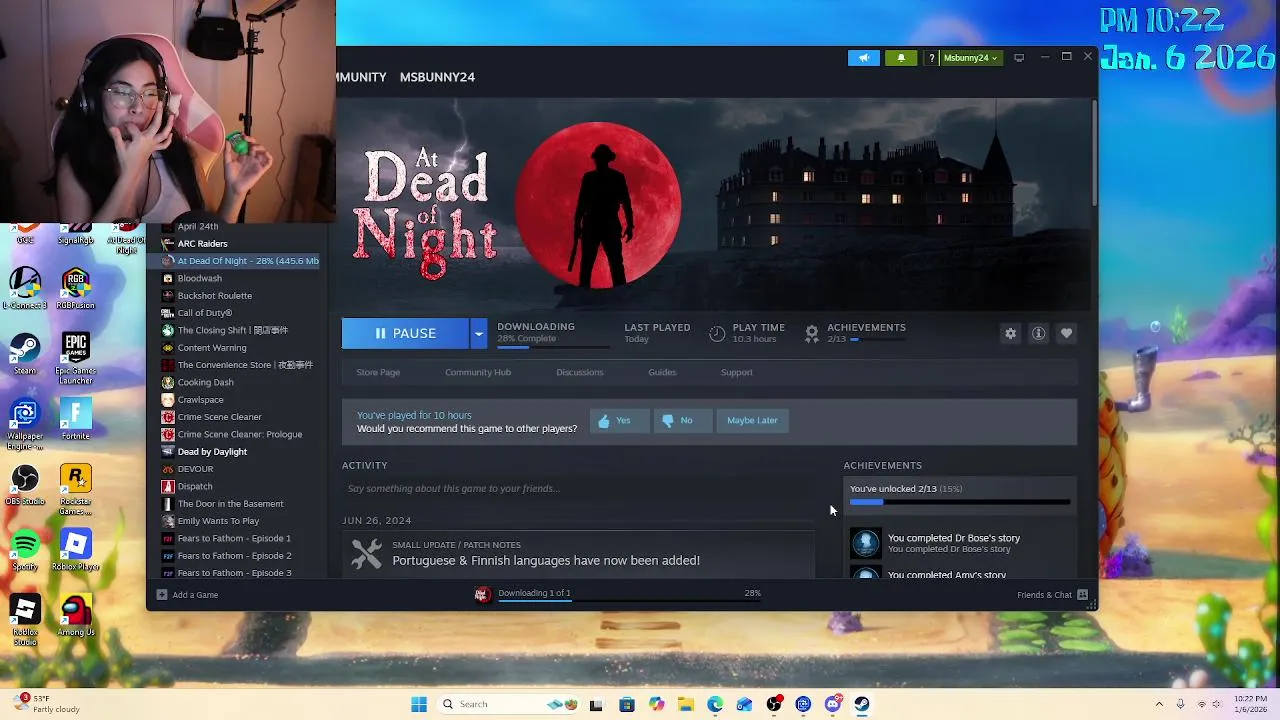Pause the At Dead of Night download

point(405,333)
